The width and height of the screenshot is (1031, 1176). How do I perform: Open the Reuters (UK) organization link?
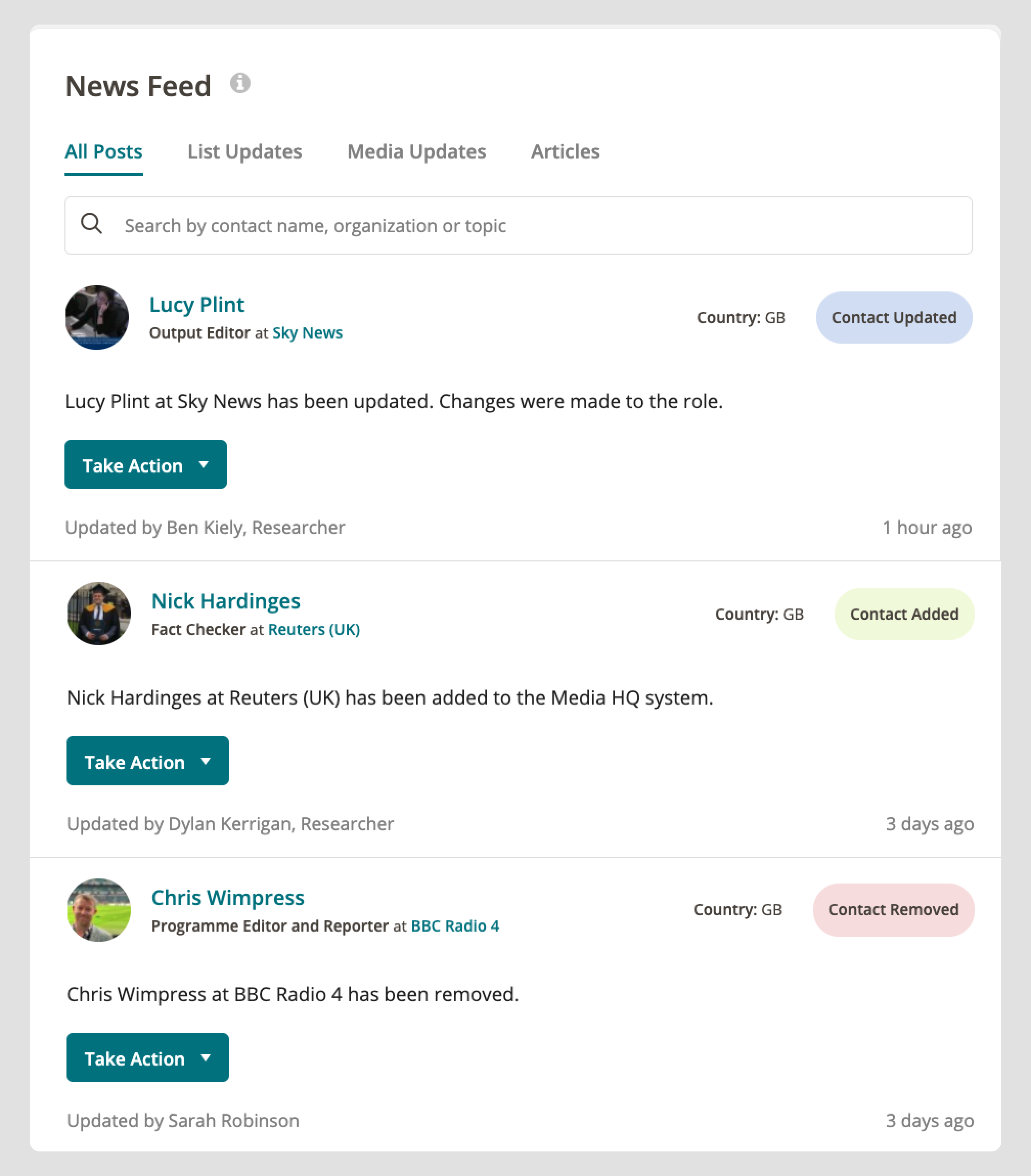click(x=314, y=629)
